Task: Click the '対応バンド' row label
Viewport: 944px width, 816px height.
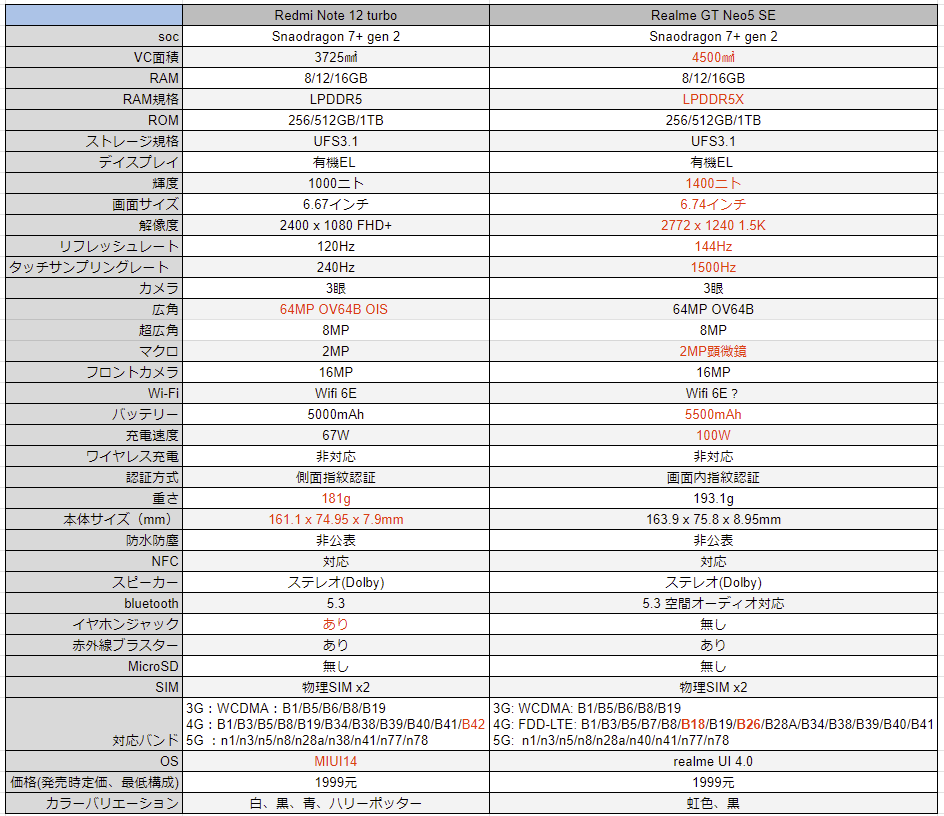Action: coord(94,724)
